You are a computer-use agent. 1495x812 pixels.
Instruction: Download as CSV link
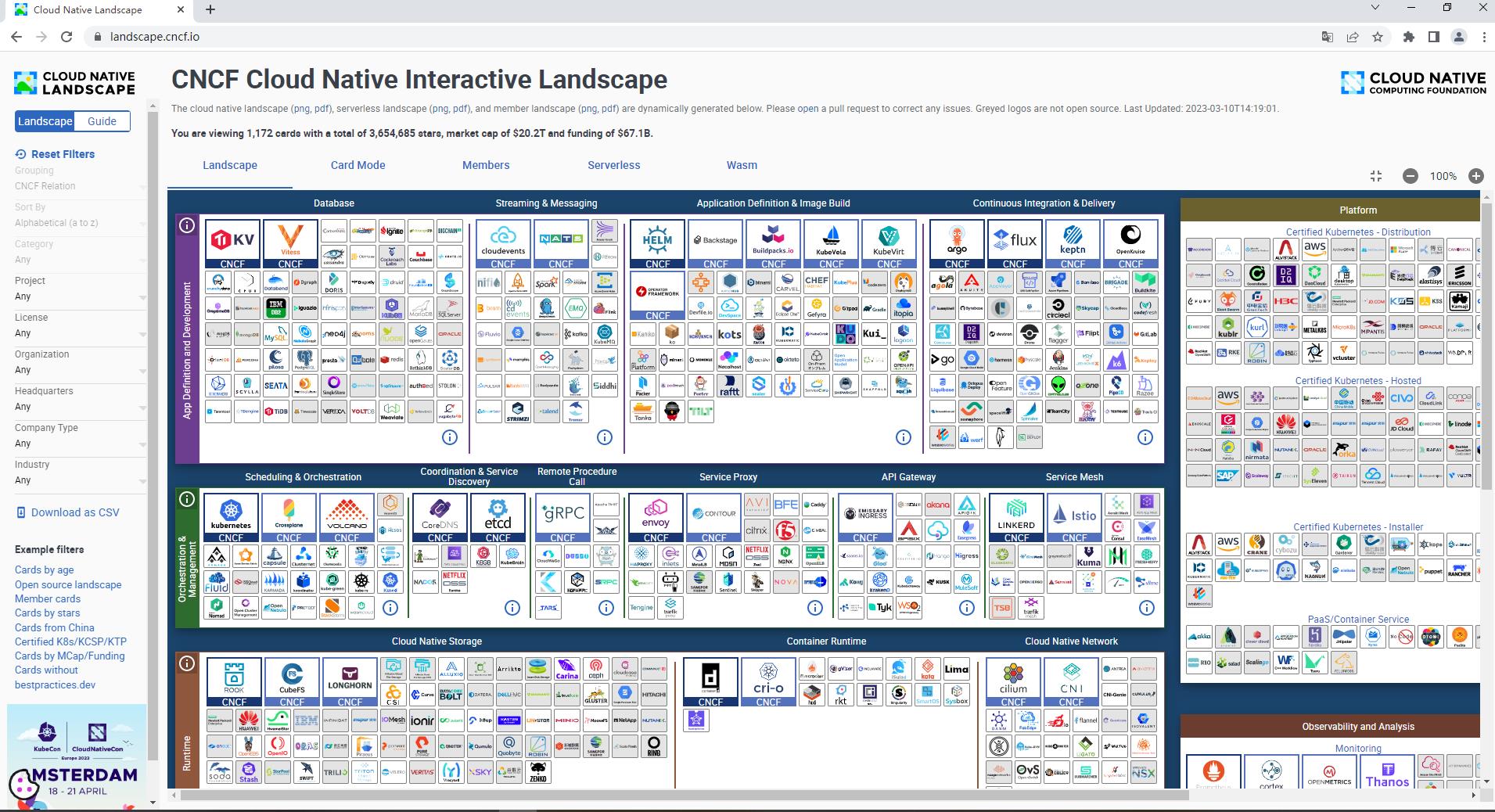(68, 512)
